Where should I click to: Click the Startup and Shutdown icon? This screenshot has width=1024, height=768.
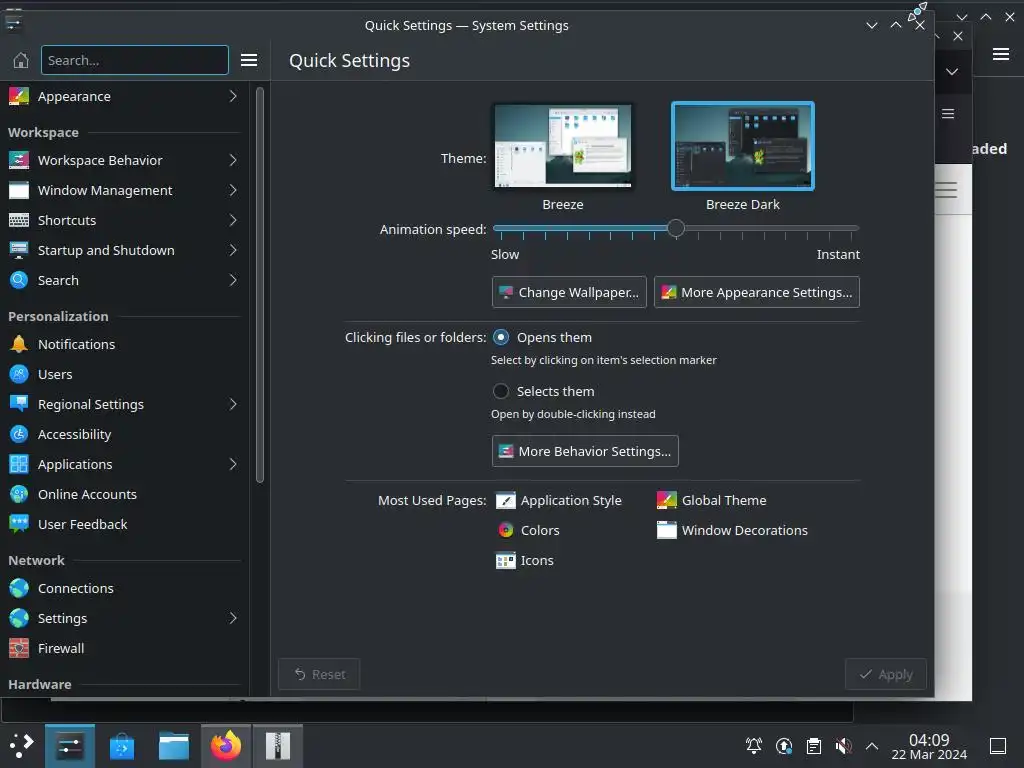19,251
